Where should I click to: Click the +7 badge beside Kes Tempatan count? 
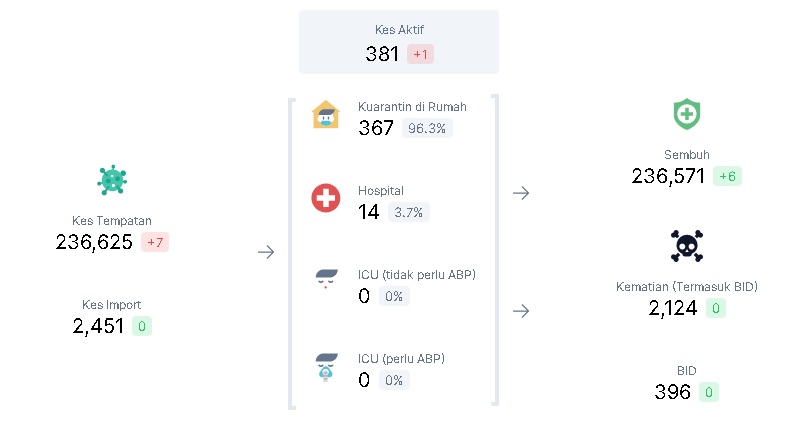click(x=155, y=242)
